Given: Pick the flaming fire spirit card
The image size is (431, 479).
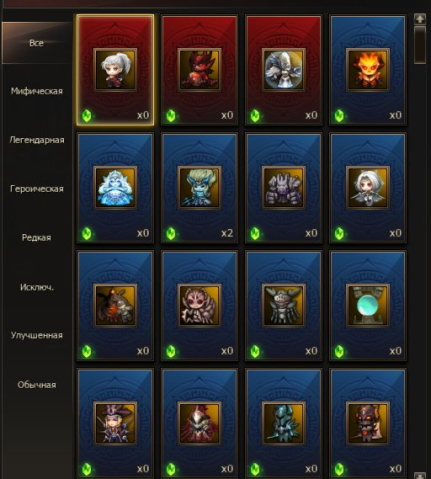Looking at the screenshot, I should 368,70.
